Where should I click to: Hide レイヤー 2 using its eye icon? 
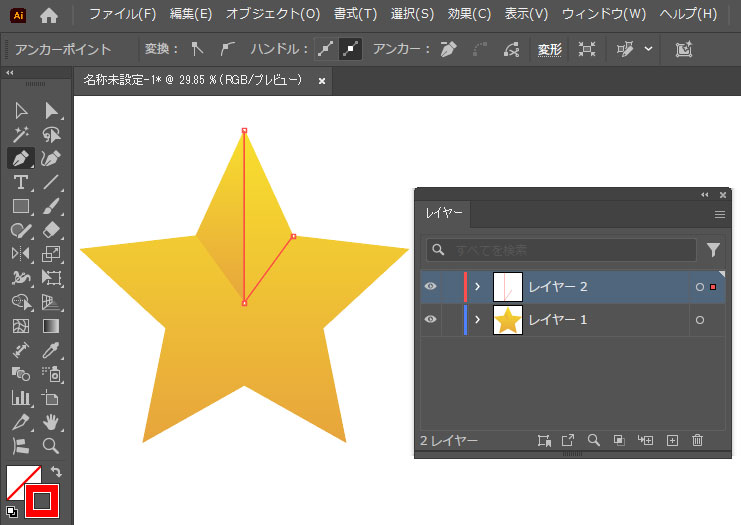tap(431, 287)
